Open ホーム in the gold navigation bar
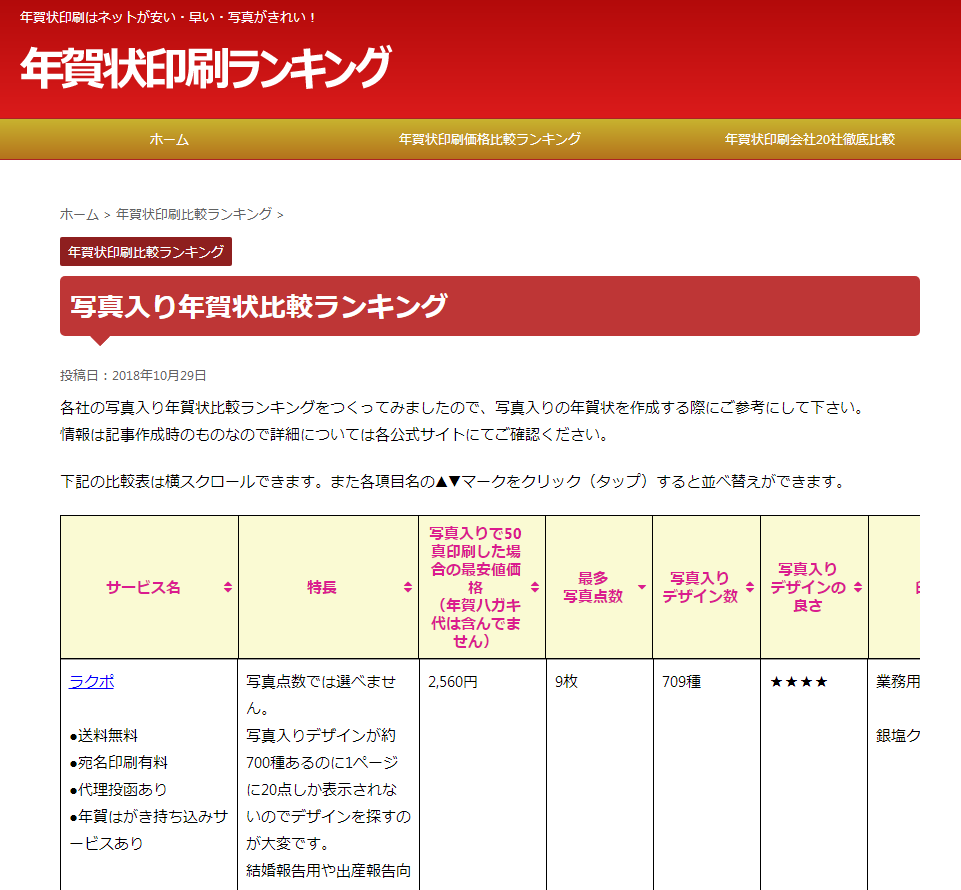 pyautogui.click(x=169, y=140)
